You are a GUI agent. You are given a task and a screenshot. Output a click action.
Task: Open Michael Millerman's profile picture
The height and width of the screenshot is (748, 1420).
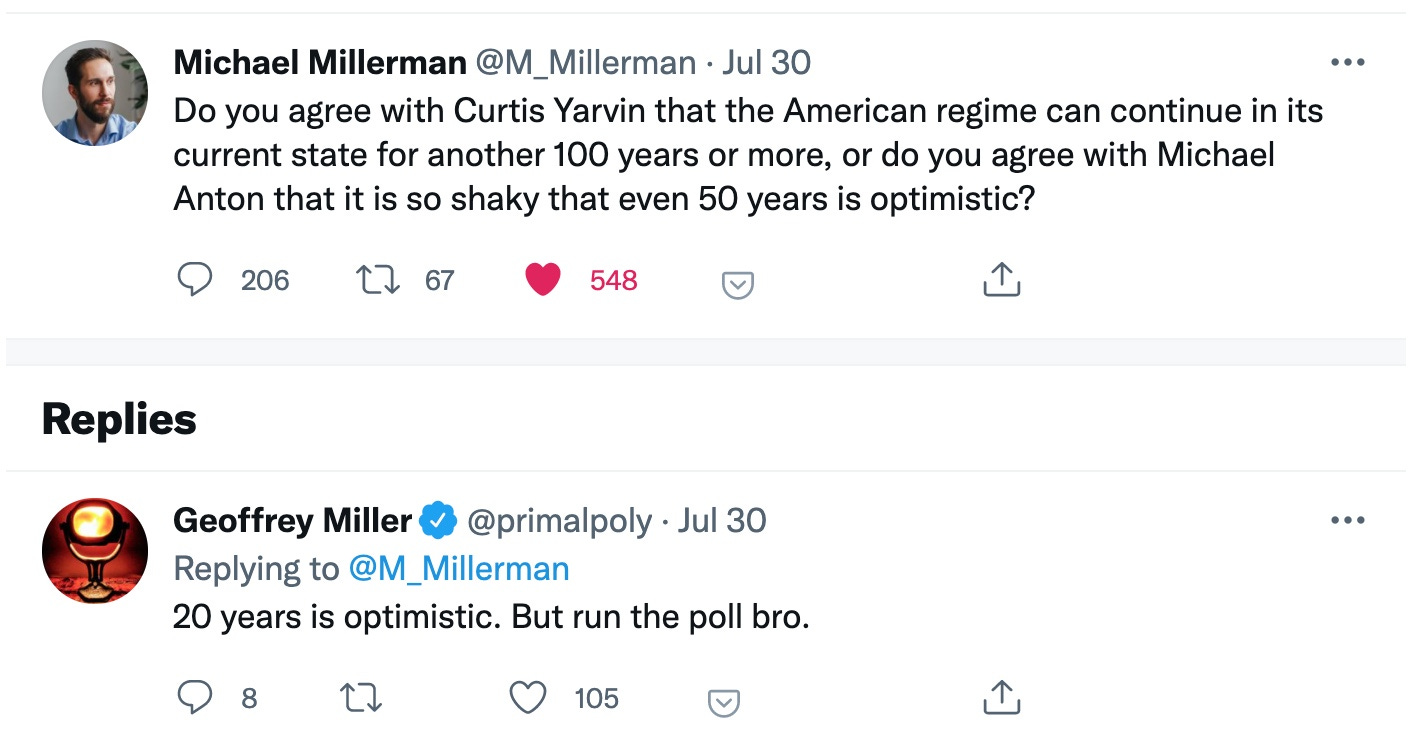(x=95, y=93)
